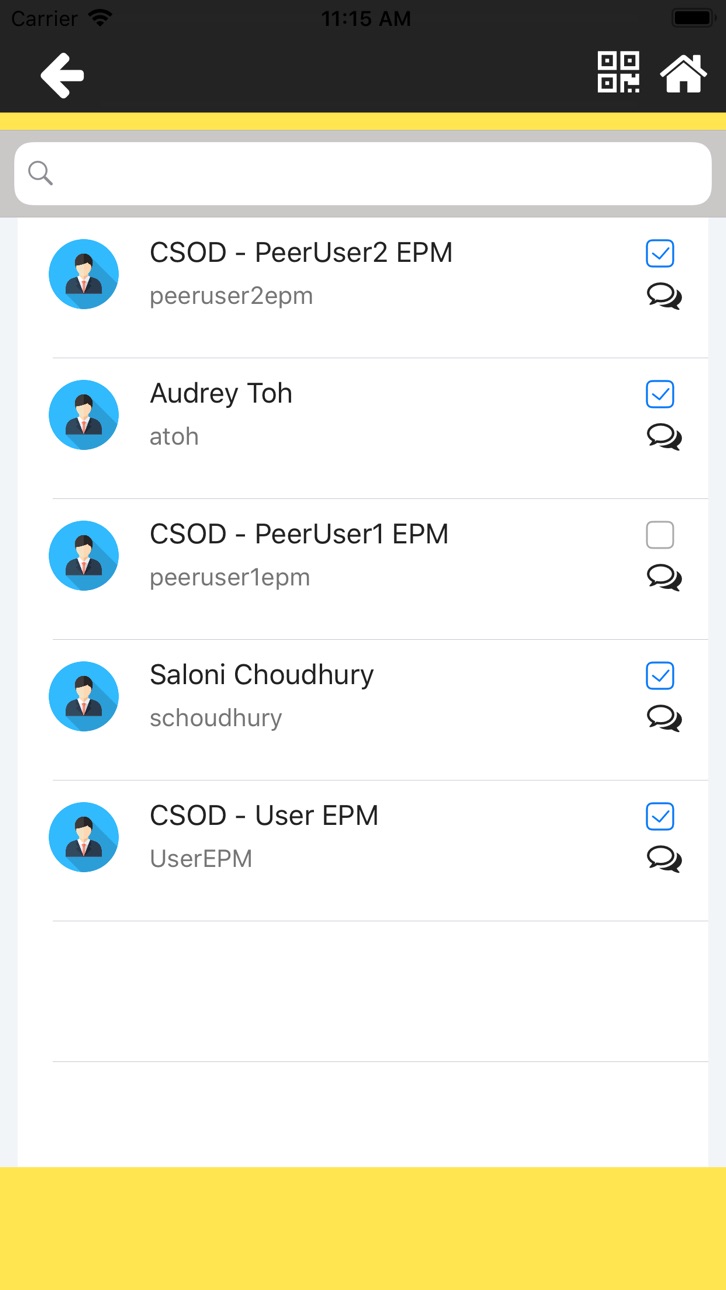Uncheck the Audrey Toh checkbox
Screen dimensions: 726x1290
(x=660, y=395)
